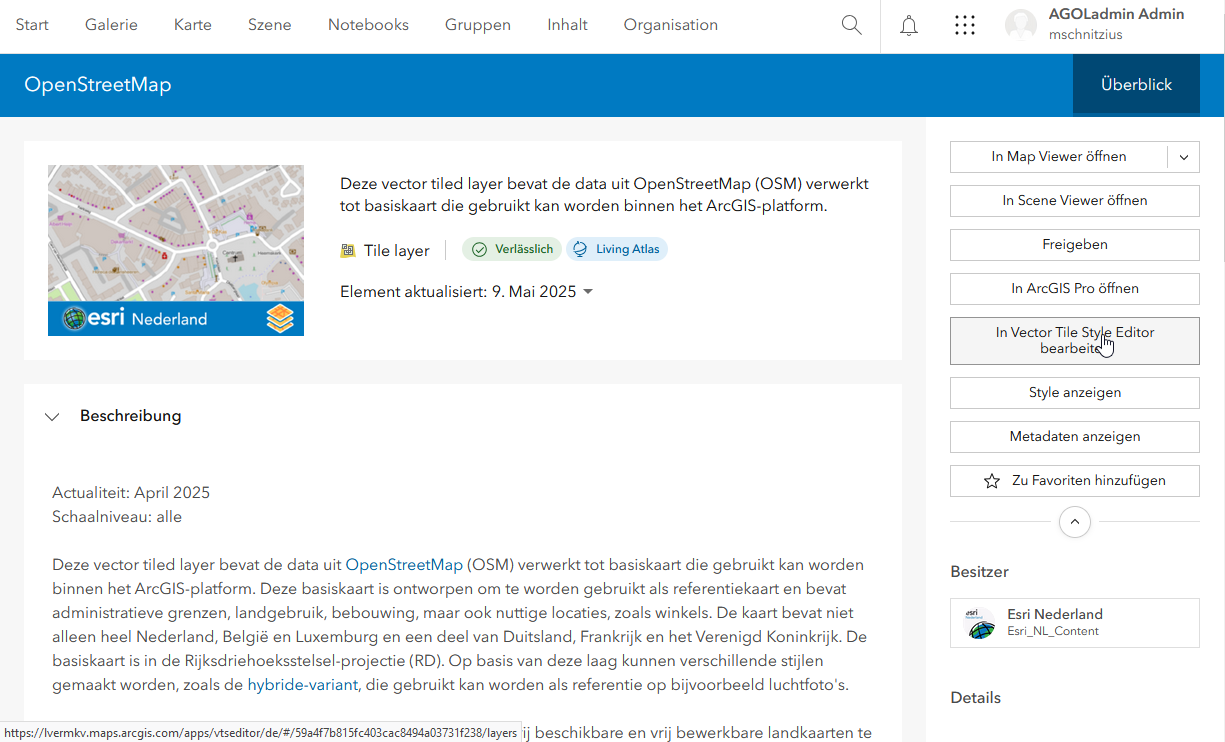
Task: Click the Esri_NL_Content username text
Action: pyautogui.click(x=1053, y=631)
